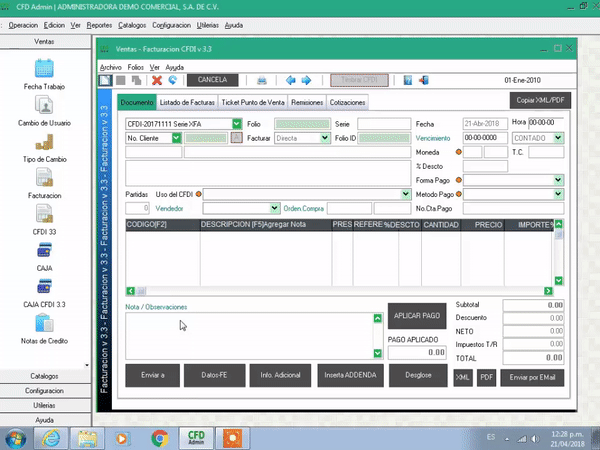The width and height of the screenshot is (600, 450).
Task: Open Notas de Credito icon
Action: click(x=44, y=324)
